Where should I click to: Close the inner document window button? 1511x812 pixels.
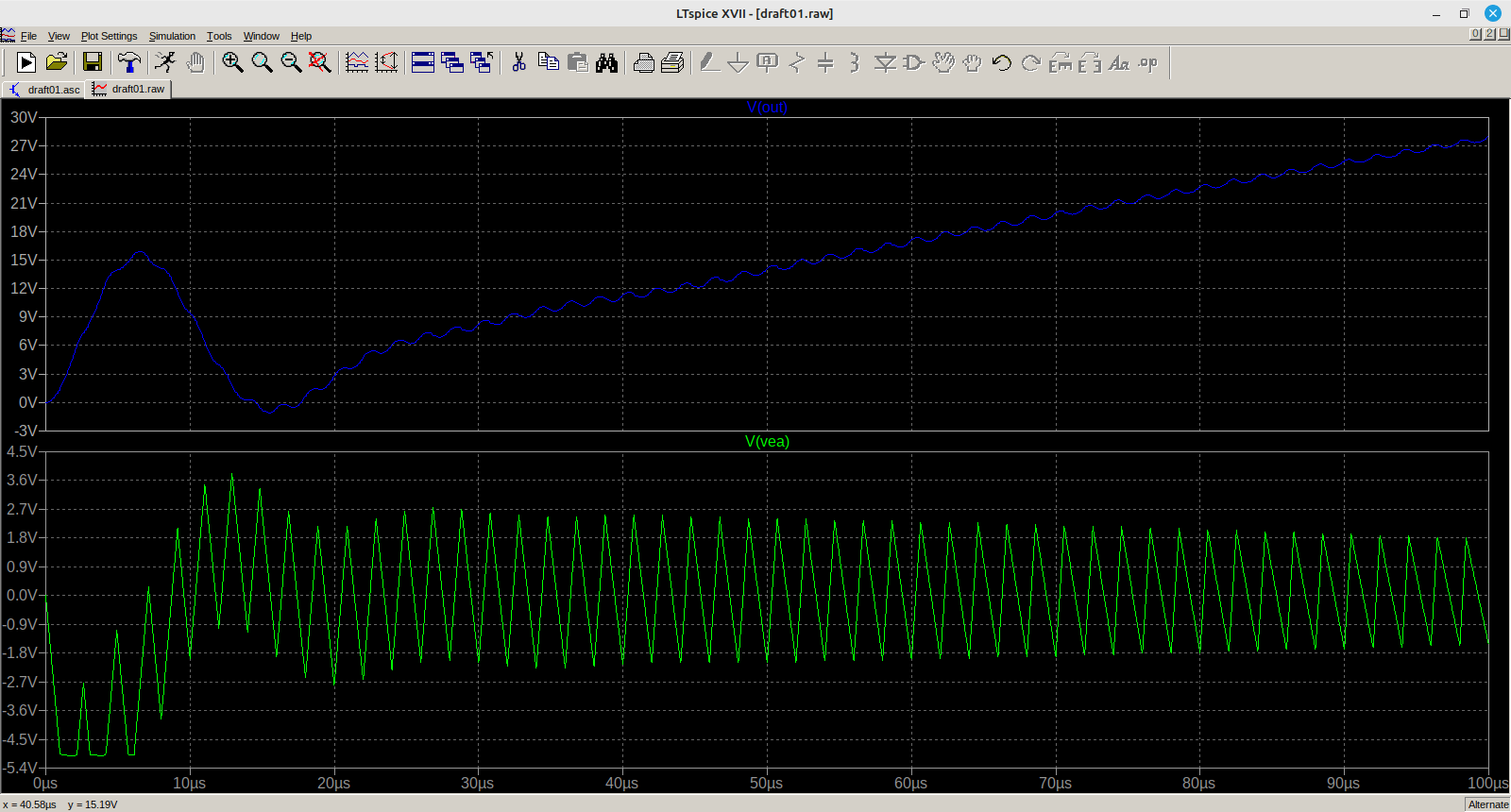1503,34
